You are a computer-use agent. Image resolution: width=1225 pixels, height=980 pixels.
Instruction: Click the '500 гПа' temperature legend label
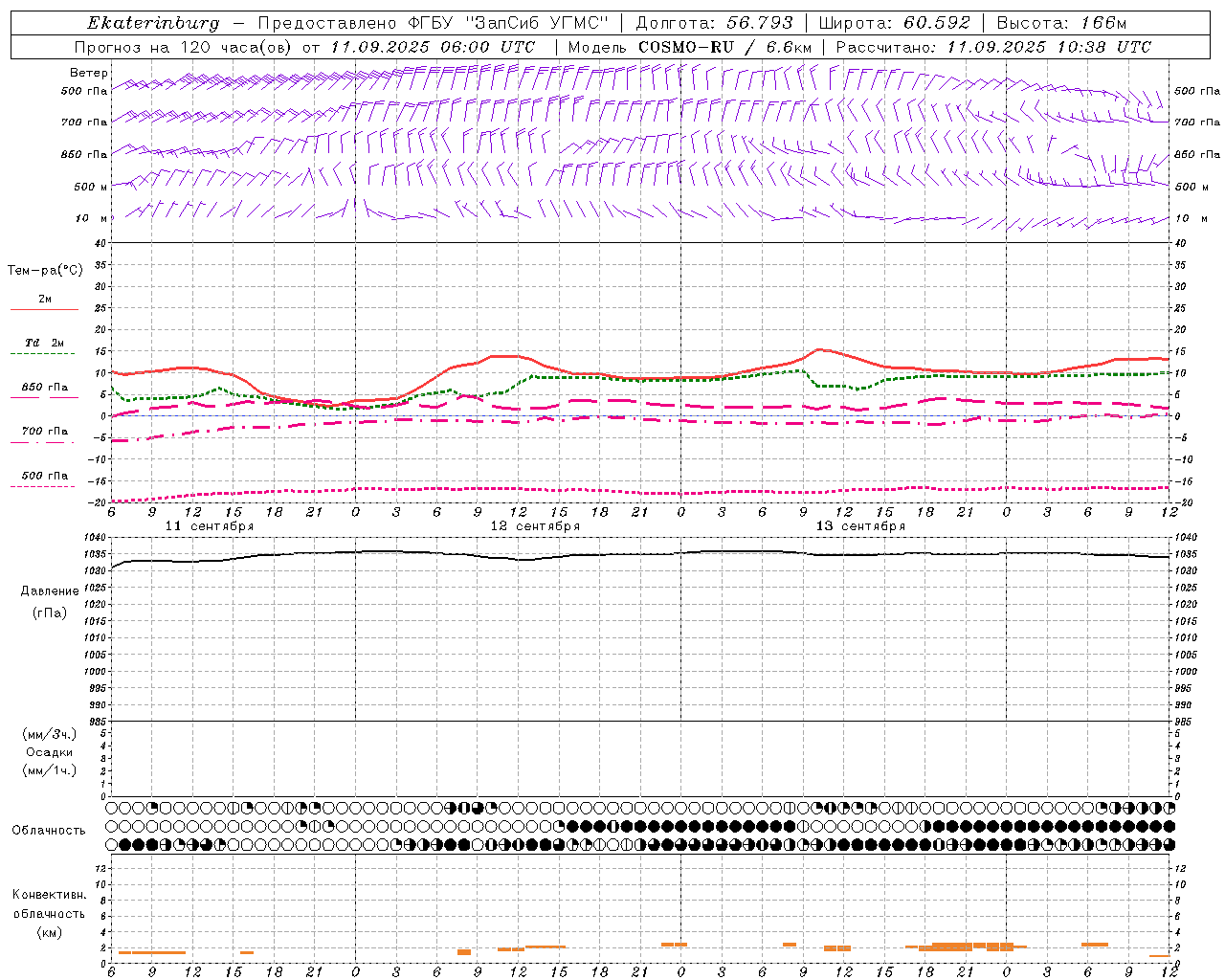(x=45, y=476)
